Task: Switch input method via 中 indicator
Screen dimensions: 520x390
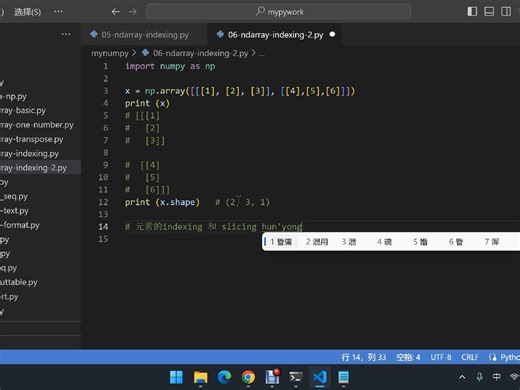Action: 496,377
